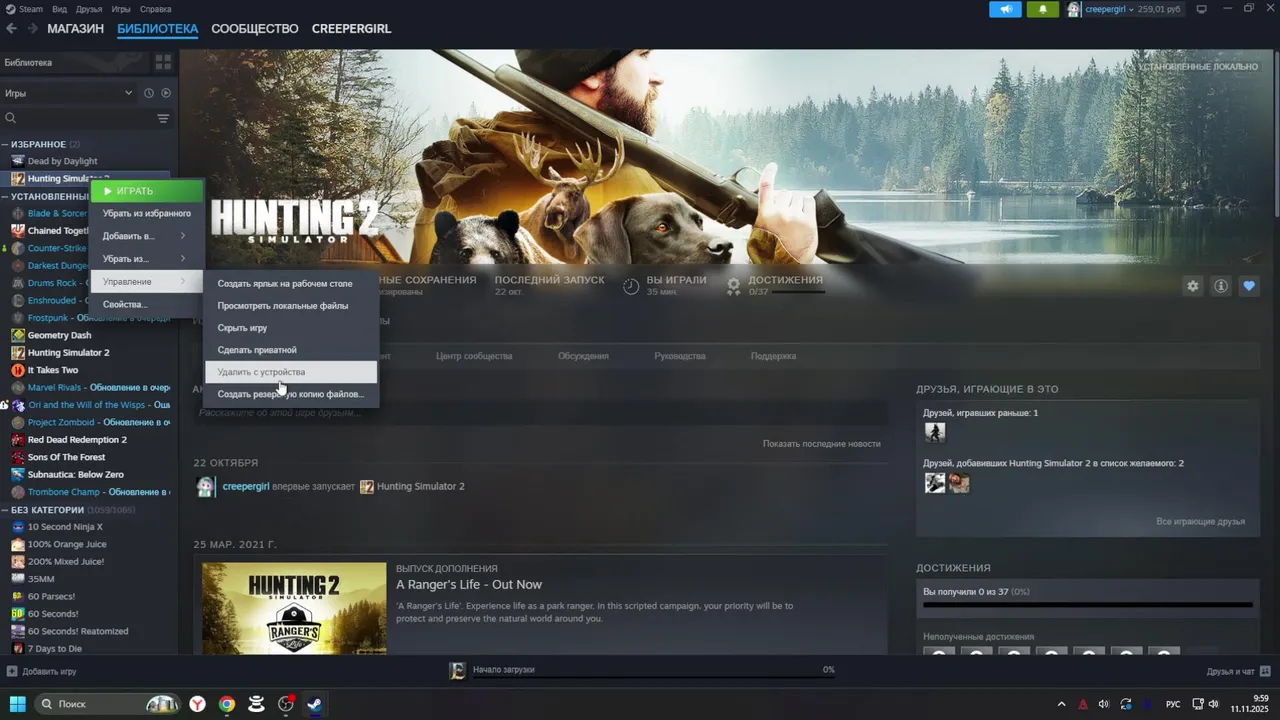
Task: Click Показать последние новости link
Action: (821, 443)
